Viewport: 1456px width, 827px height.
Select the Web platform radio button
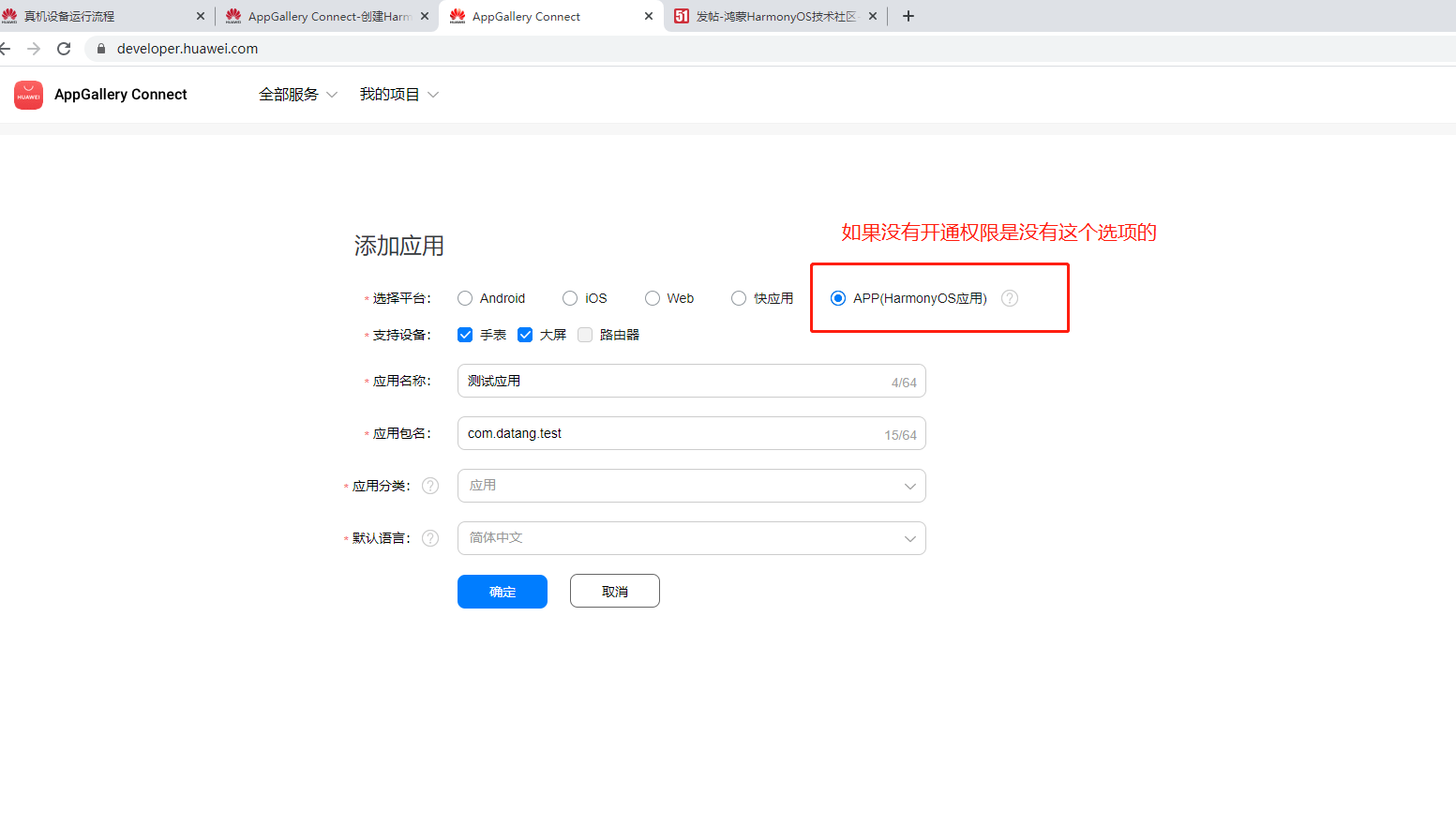[x=653, y=298]
